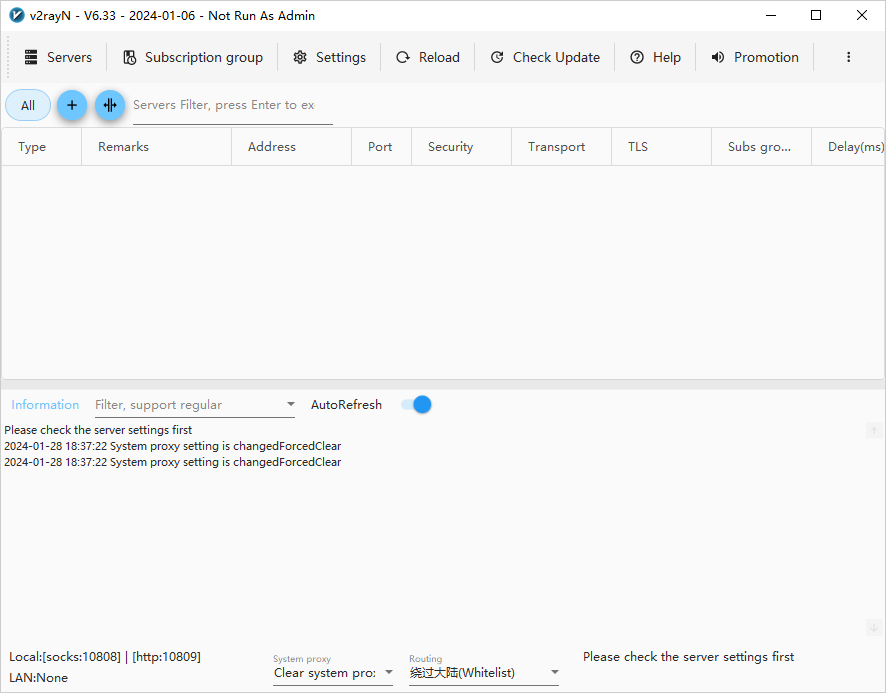
Task: Open the System proxy dropdown
Action: coord(333,673)
